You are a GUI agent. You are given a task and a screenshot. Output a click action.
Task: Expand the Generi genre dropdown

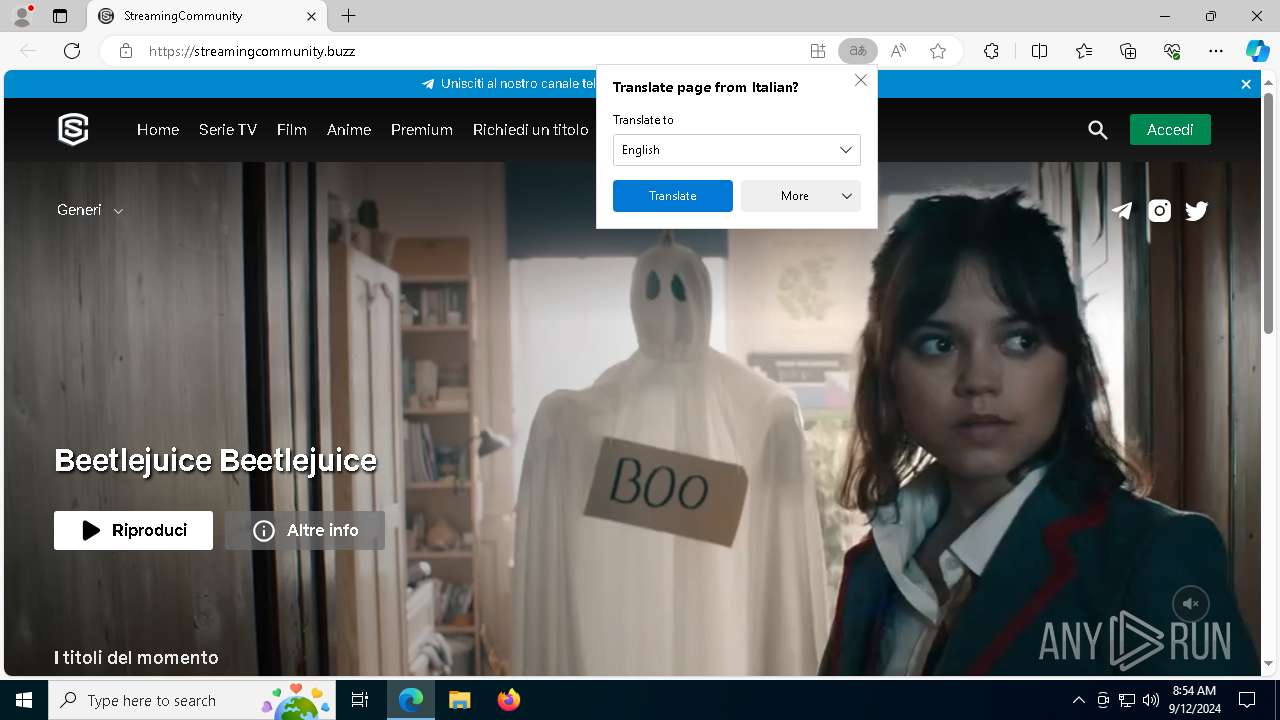(x=90, y=210)
